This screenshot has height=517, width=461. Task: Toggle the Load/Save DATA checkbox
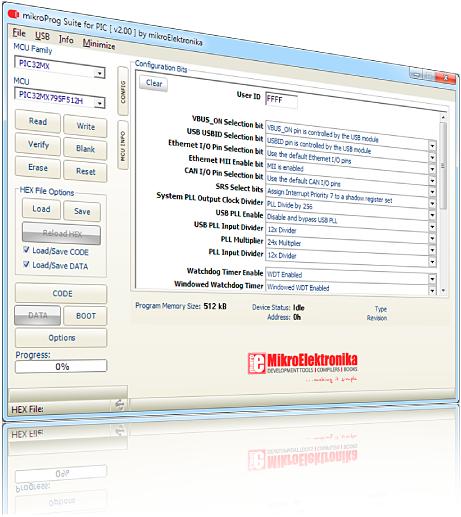point(26,264)
